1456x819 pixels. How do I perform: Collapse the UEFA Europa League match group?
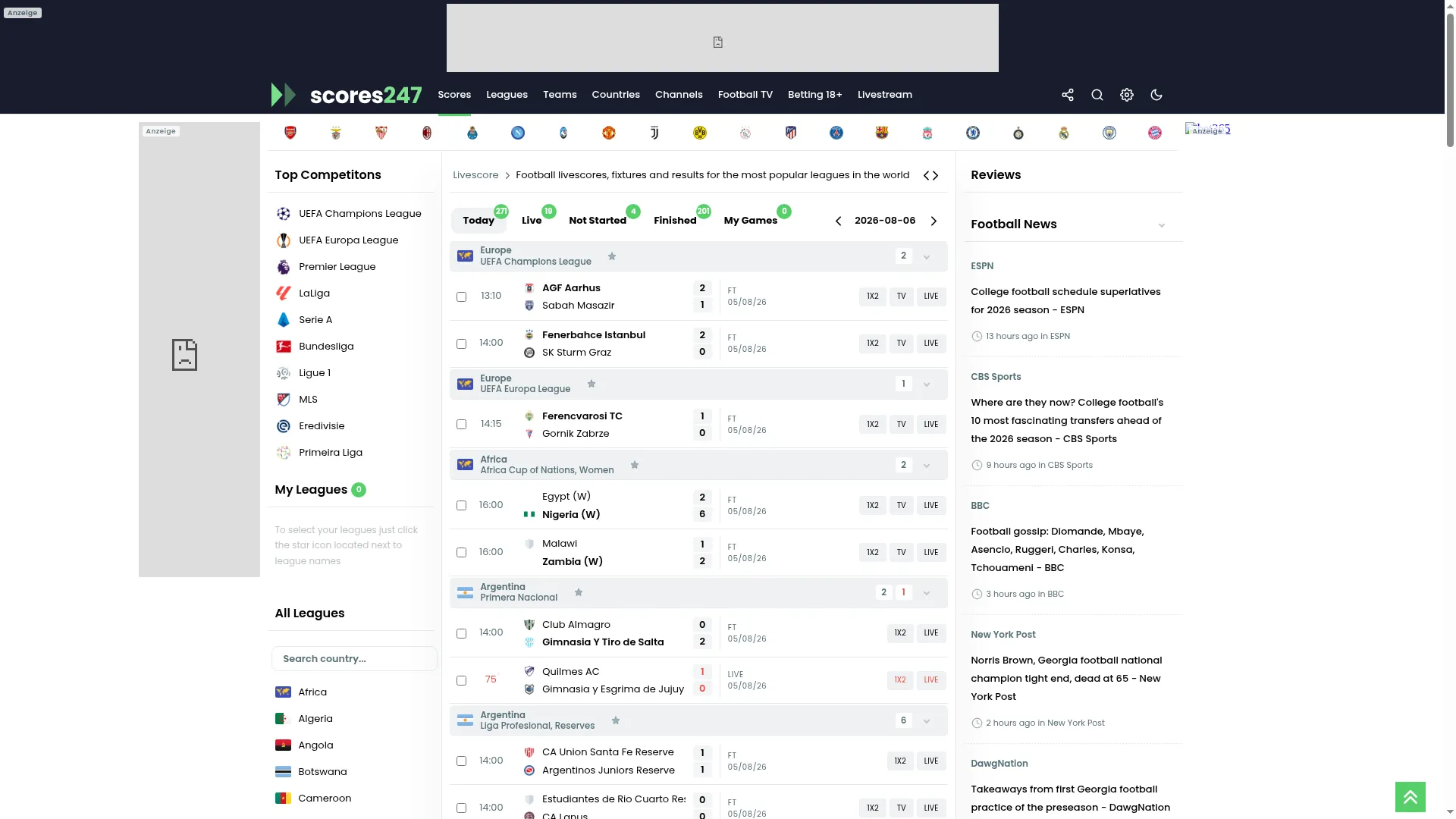(927, 384)
